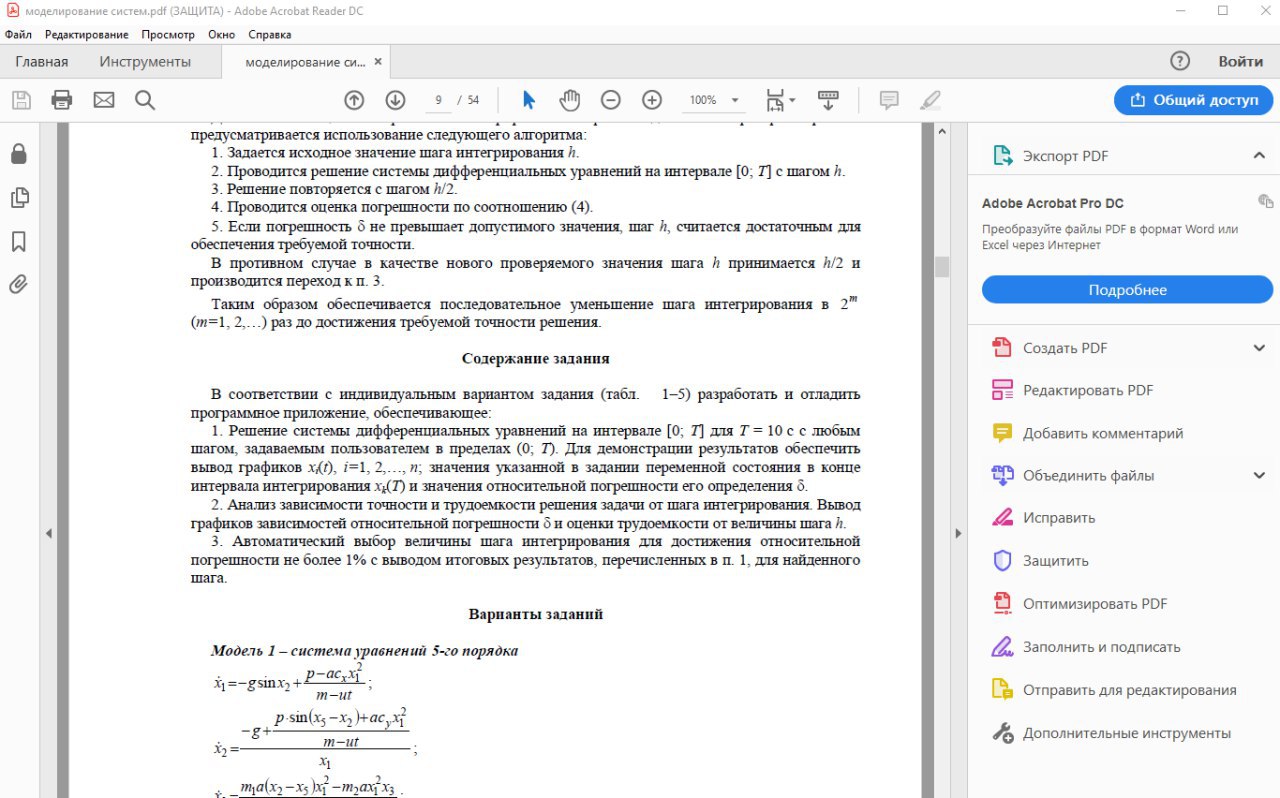The height and width of the screenshot is (798, 1280).
Task: Open Оптимизировать PDF tool
Action: 1094,604
